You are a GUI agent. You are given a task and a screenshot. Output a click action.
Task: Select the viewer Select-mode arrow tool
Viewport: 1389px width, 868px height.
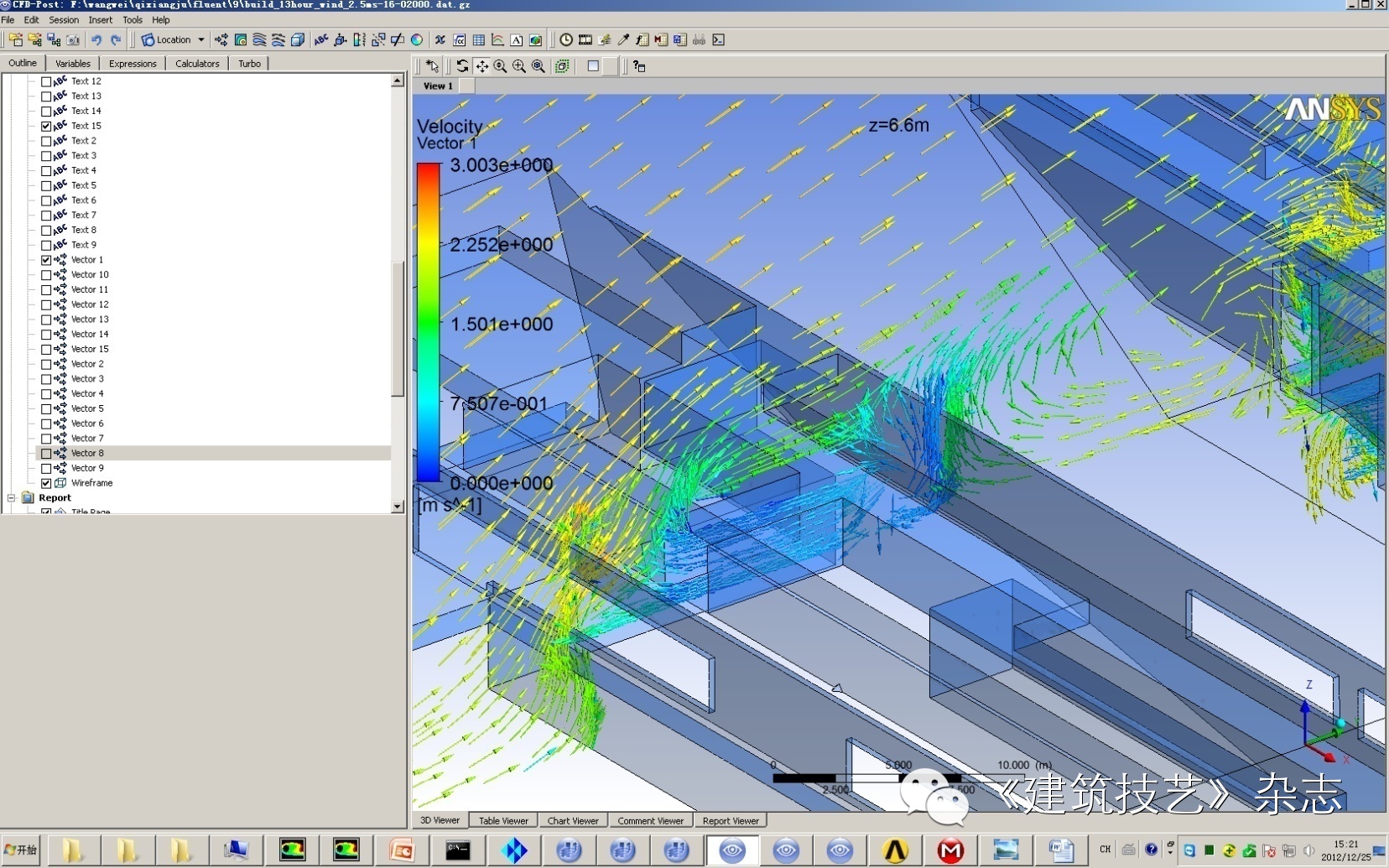(x=433, y=66)
